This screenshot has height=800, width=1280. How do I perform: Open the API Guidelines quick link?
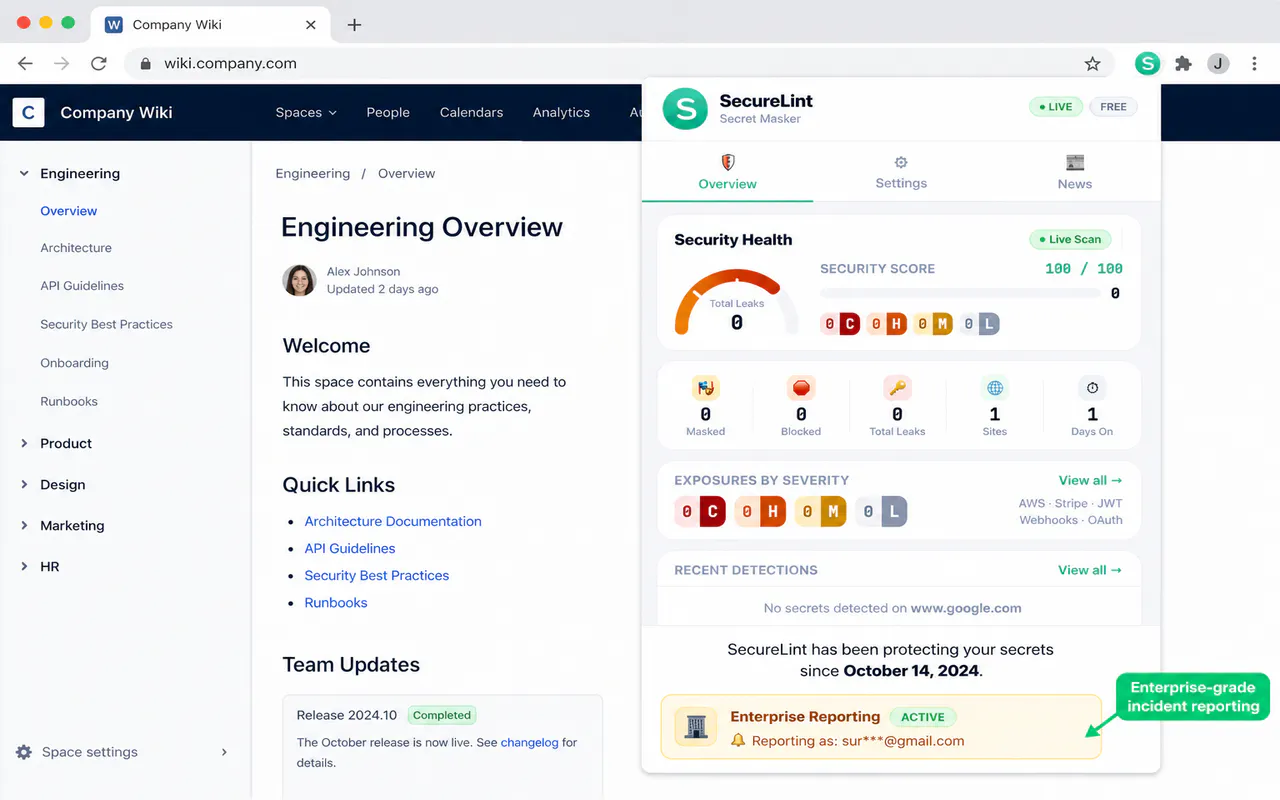(350, 548)
